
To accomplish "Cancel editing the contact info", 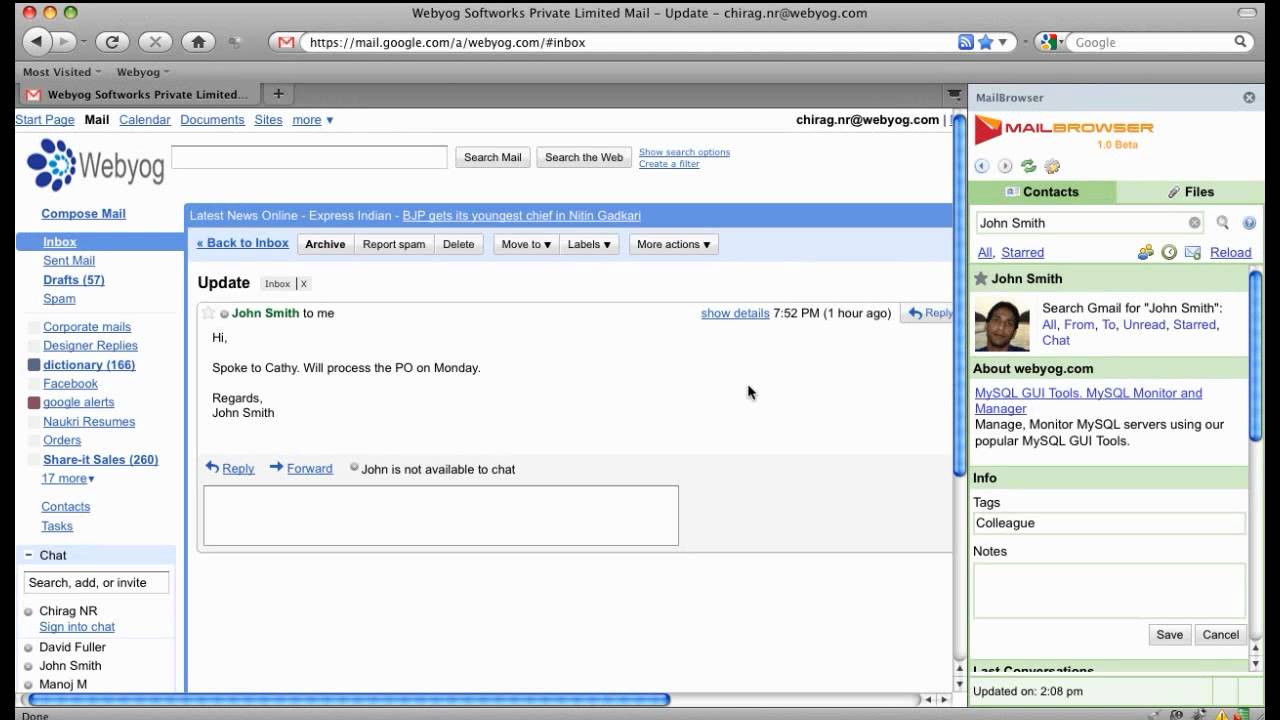I will 1221,635.
